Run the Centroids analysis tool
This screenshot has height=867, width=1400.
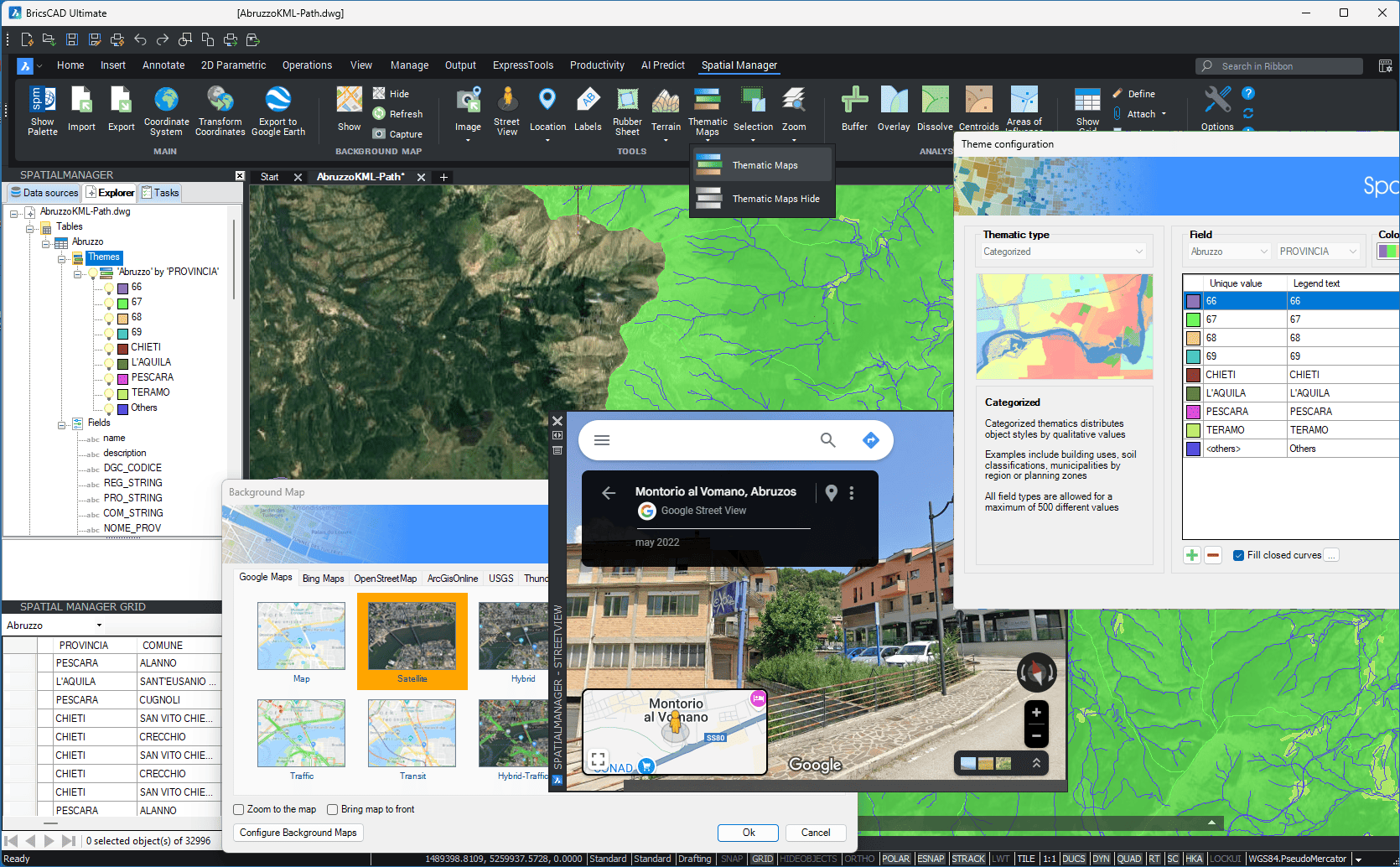pos(978,110)
